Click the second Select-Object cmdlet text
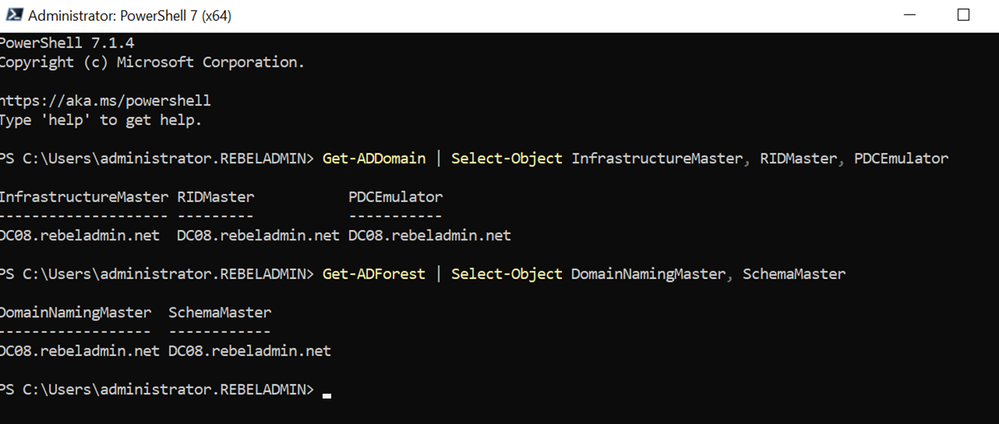 507,274
